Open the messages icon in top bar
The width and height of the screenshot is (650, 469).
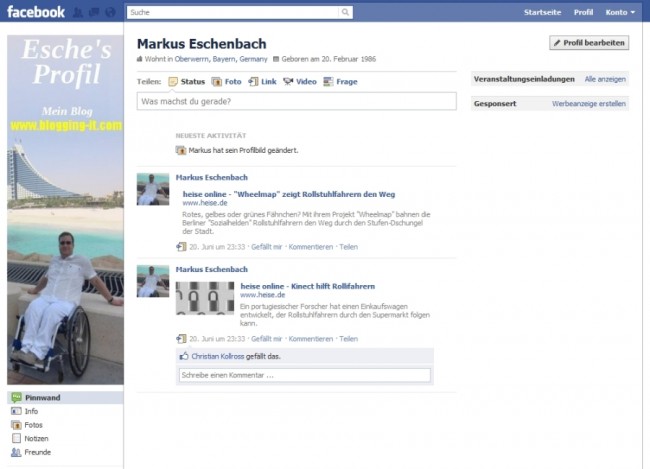(94, 12)
